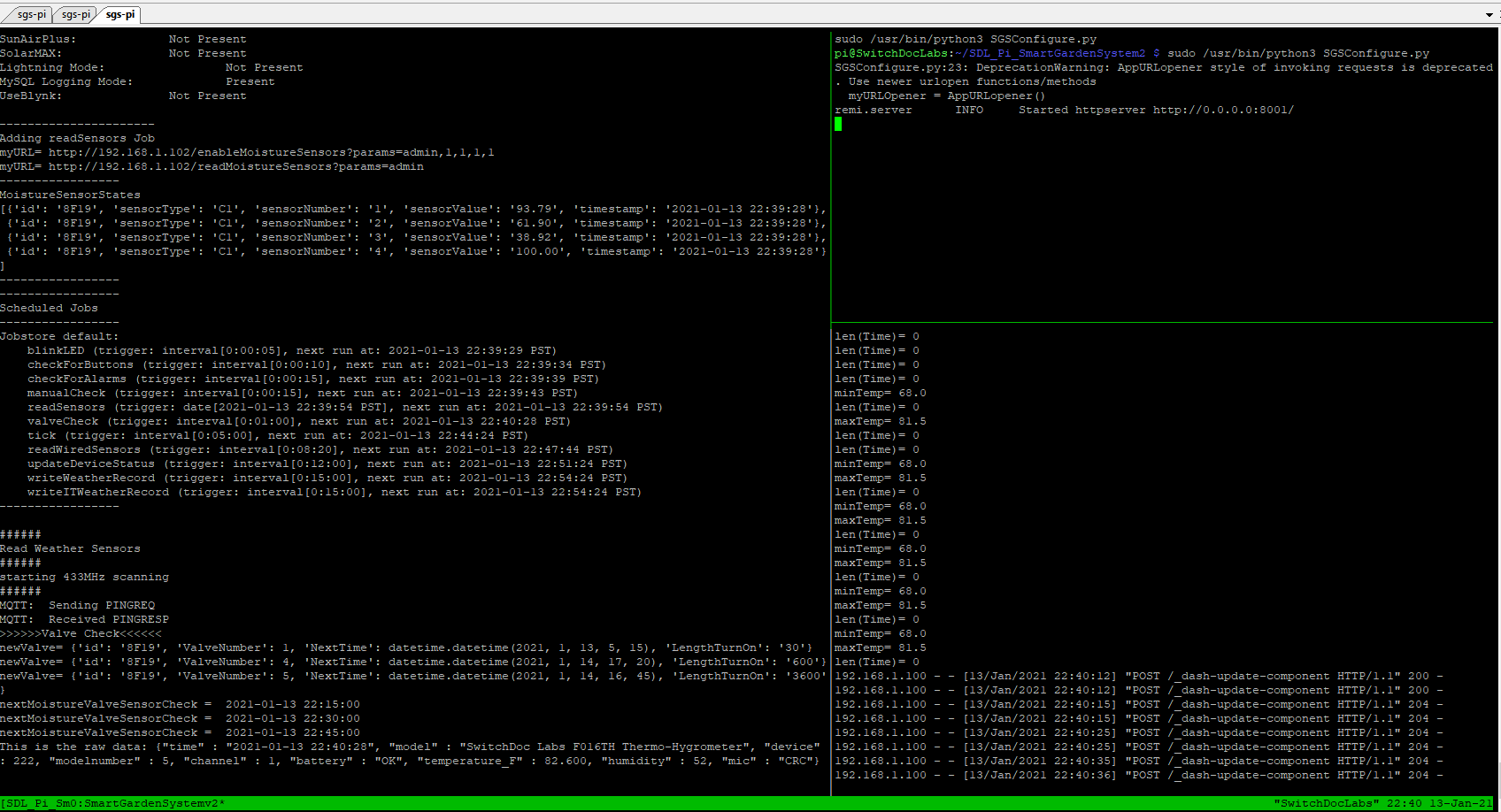This screenshot has height=812, width=1501.
Task: Click the Lightning Mode line
Action: click(x=151, y=67)
